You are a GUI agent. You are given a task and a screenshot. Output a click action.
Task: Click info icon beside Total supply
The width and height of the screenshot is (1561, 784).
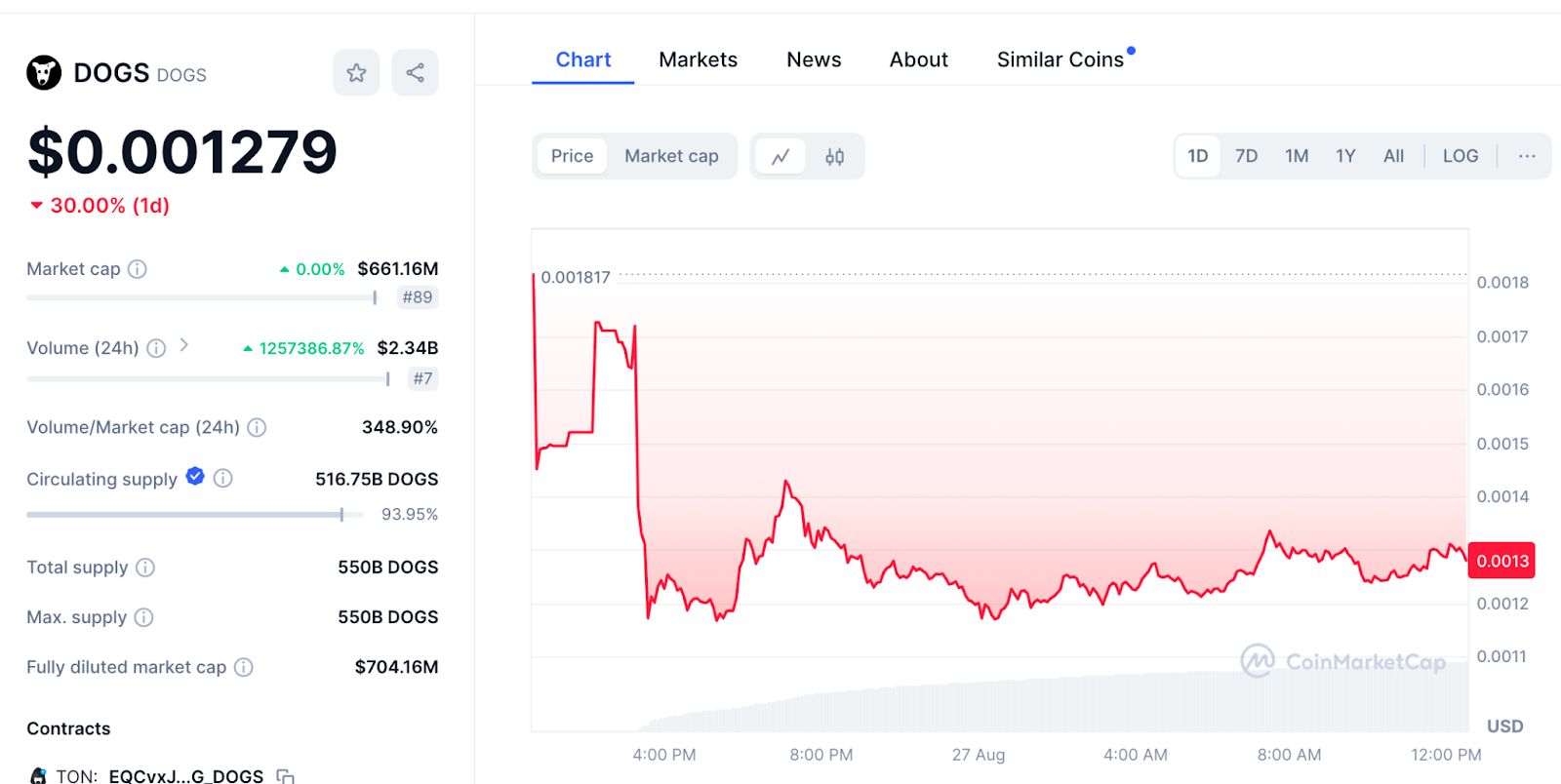pos(145,568)
